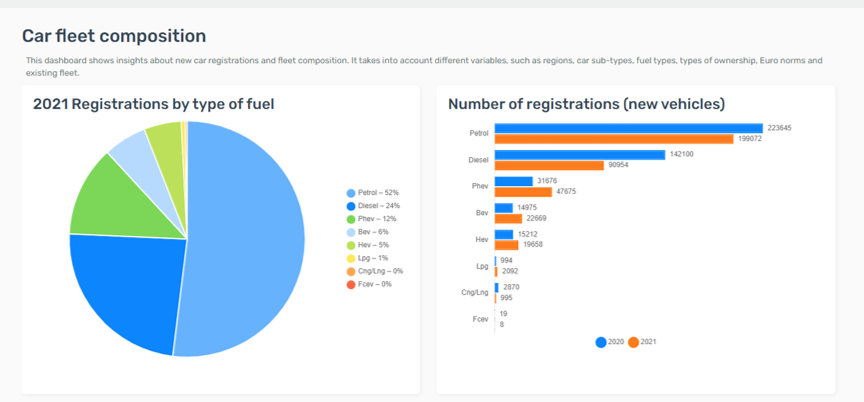
Task: Select the orange Phev 2021 bar
Action: 523,192
